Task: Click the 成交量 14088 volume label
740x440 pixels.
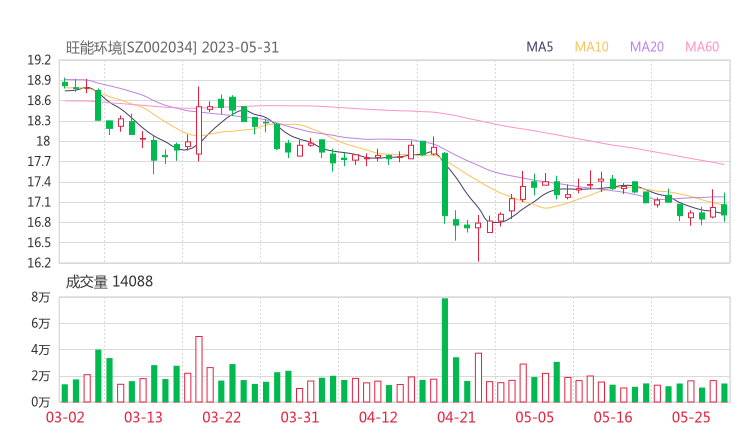Action: [109, 282]
